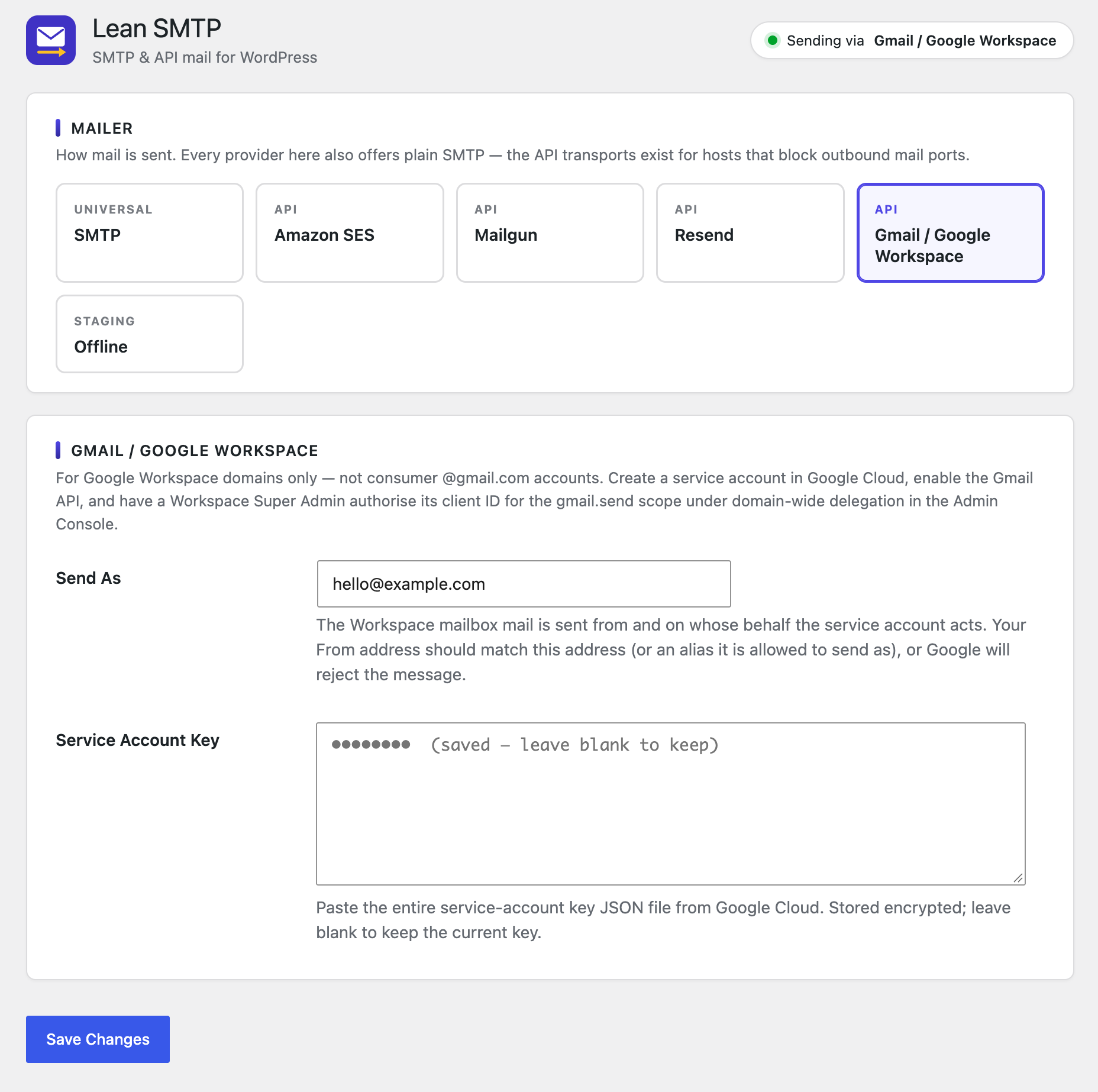Click the 'MAILER' section heading
Image resolution: width=1098 pixels, height=1092 pixels.
tap(102, 128)
